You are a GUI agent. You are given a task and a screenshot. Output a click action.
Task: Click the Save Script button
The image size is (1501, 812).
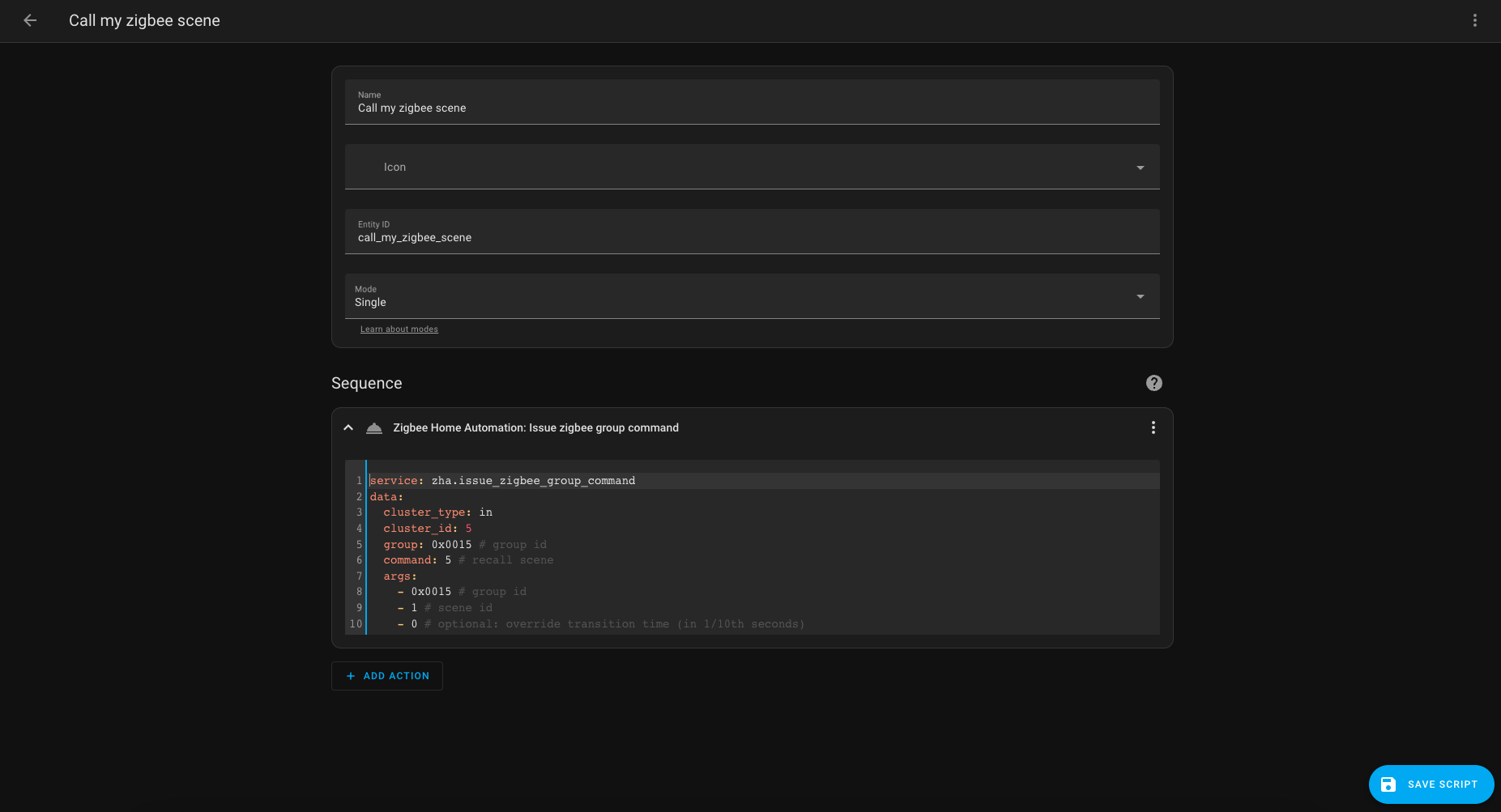1431,784
